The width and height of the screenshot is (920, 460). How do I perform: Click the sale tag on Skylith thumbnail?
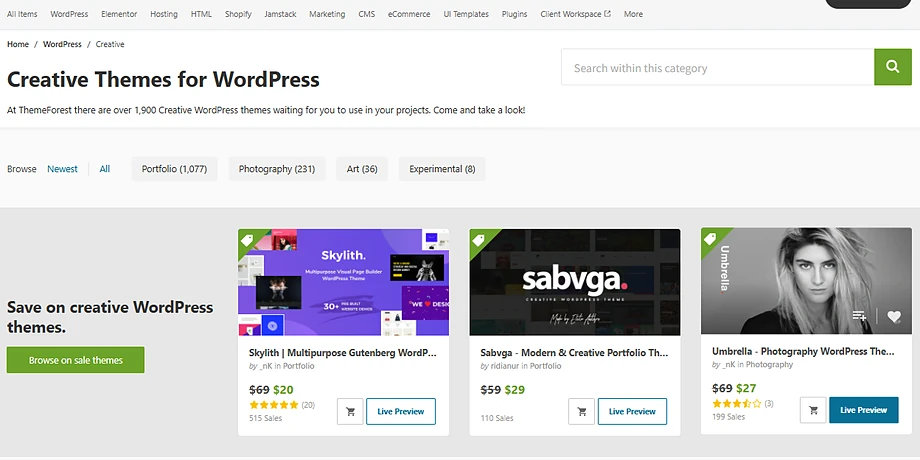click(246, 239)
